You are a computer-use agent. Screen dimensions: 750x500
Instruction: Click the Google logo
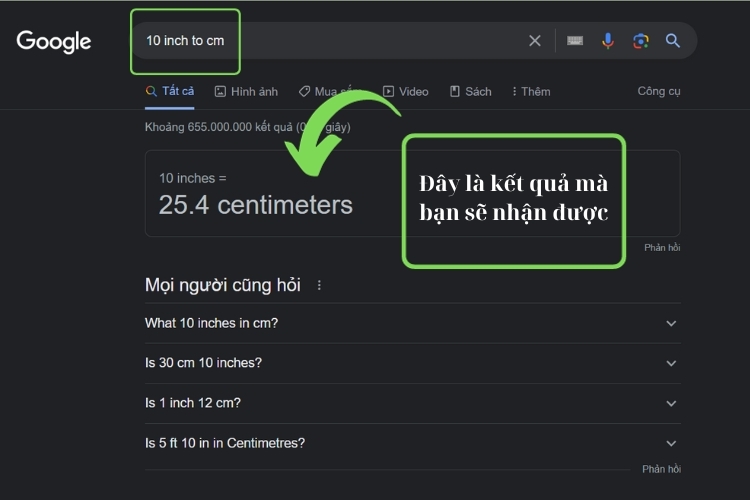pos(54,42)
